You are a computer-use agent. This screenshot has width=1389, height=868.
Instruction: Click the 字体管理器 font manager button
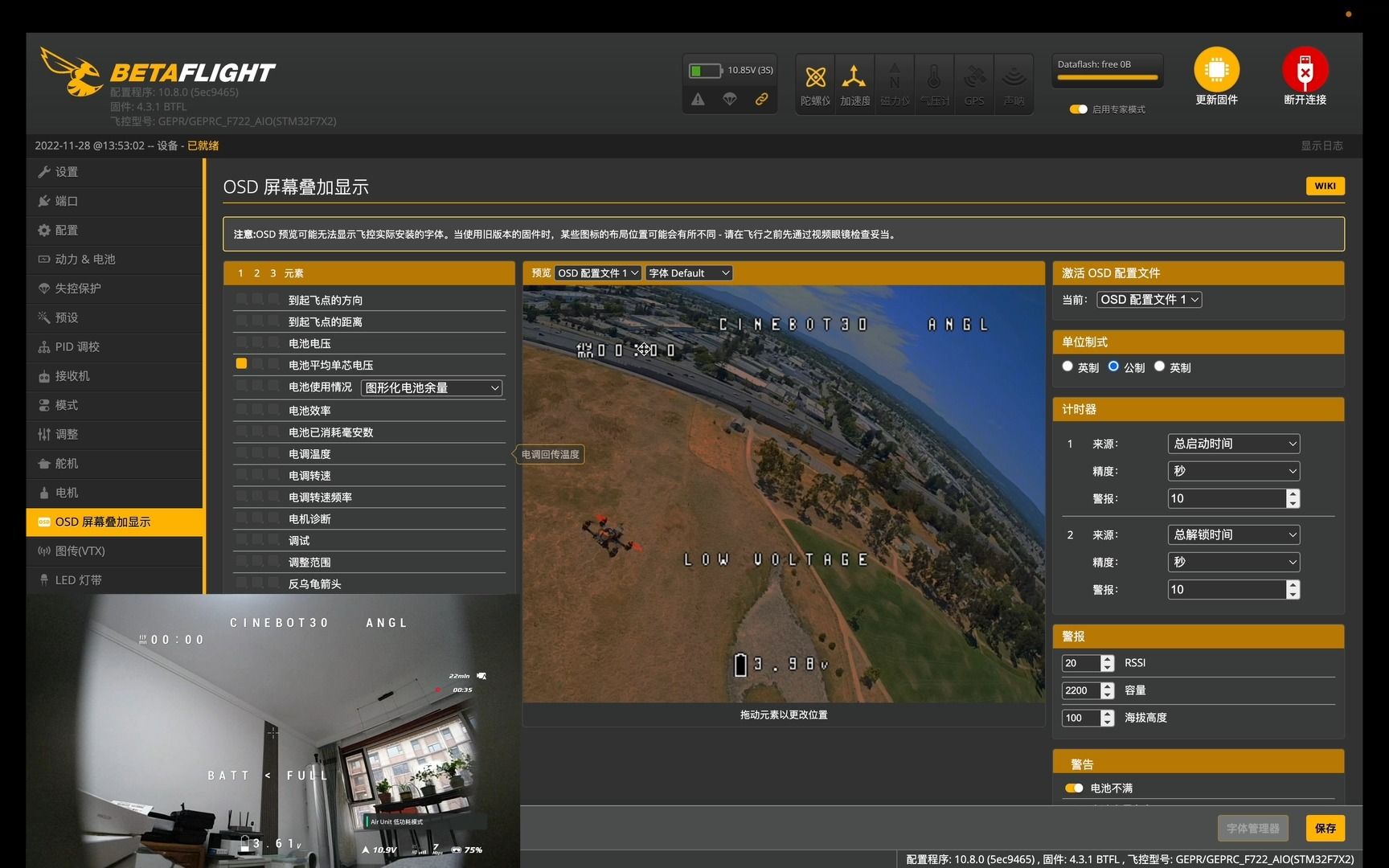(1252, 828)
